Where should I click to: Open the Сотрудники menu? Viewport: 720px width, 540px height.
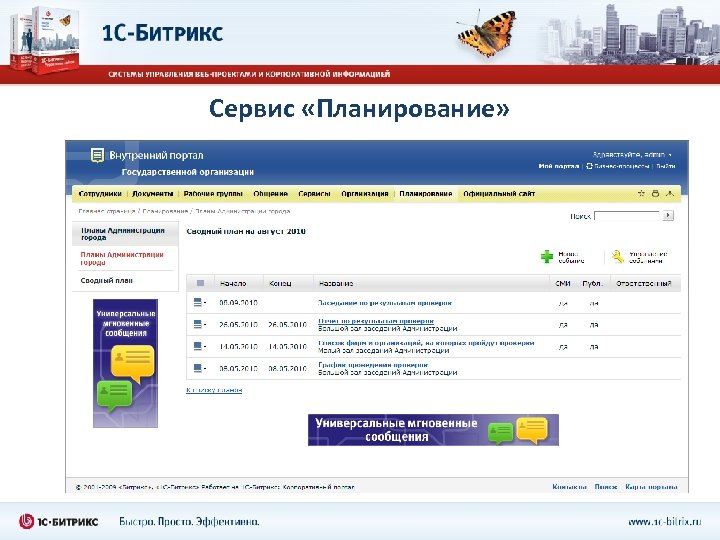coord(100,194)
